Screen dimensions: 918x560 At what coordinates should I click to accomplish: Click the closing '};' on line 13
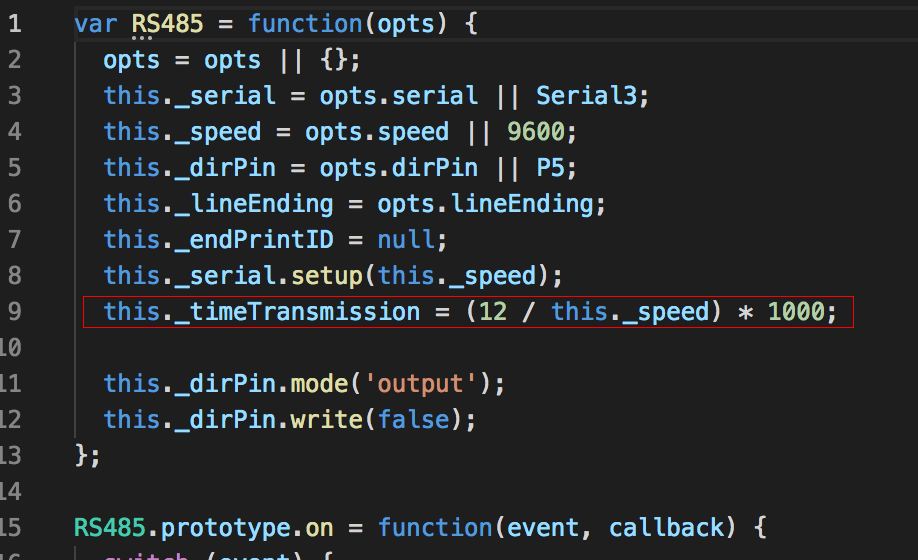[88, 455]
